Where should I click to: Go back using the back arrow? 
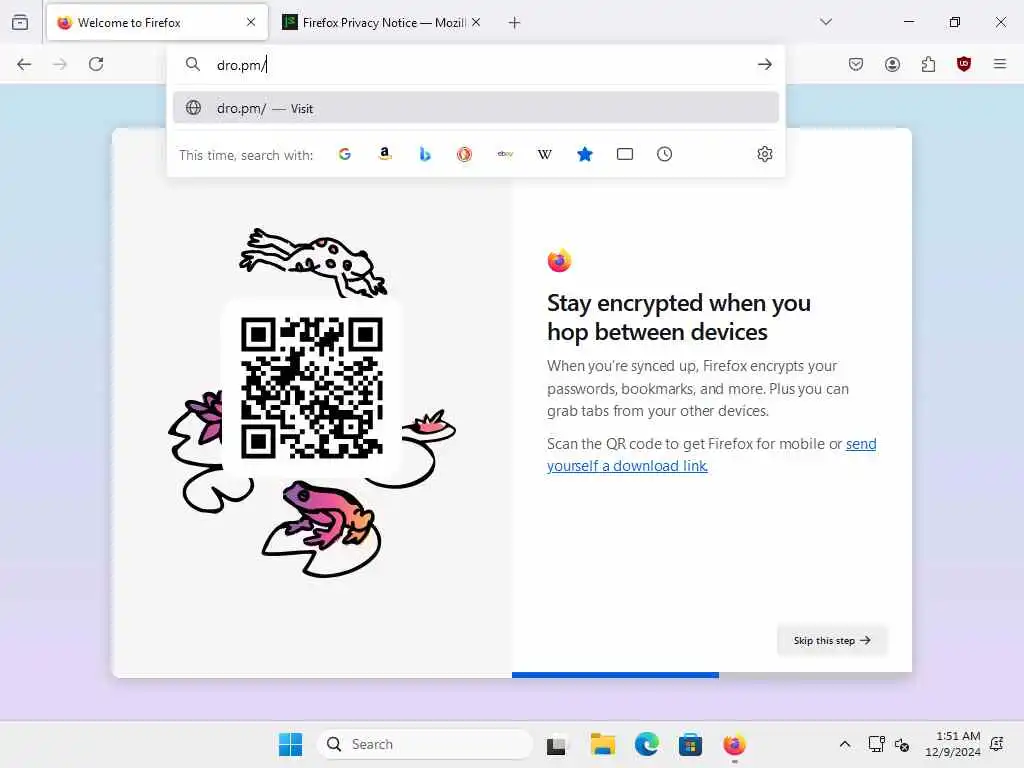[x=24, y=64]
